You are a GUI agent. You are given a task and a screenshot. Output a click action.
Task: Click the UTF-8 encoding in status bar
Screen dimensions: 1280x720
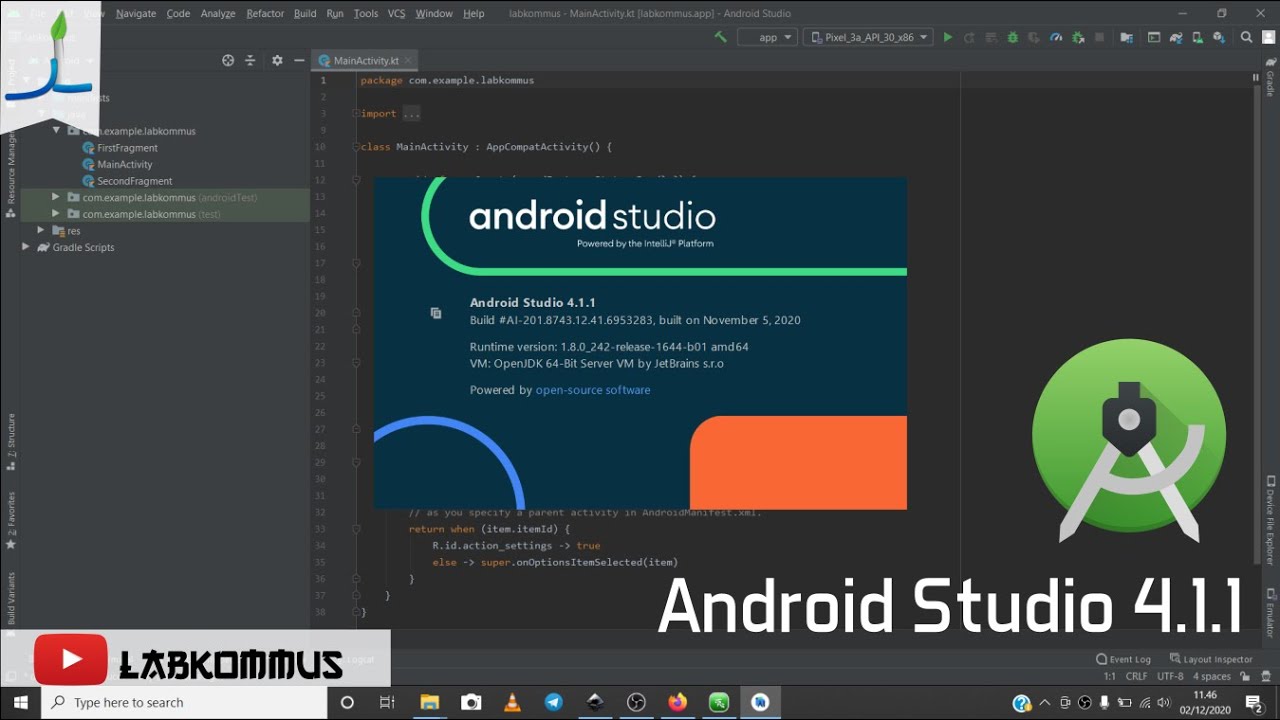[1170, 676]
